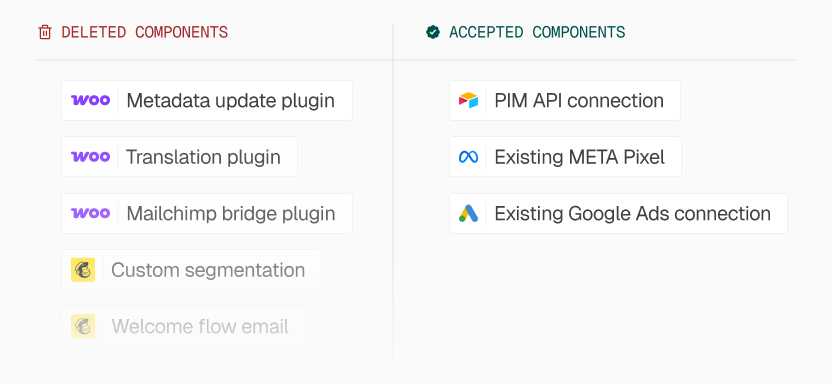Viewport: 832px width, 384px height.
Task: Select the Mailchimp bridge plugin chip
Action: click(207, 213)
